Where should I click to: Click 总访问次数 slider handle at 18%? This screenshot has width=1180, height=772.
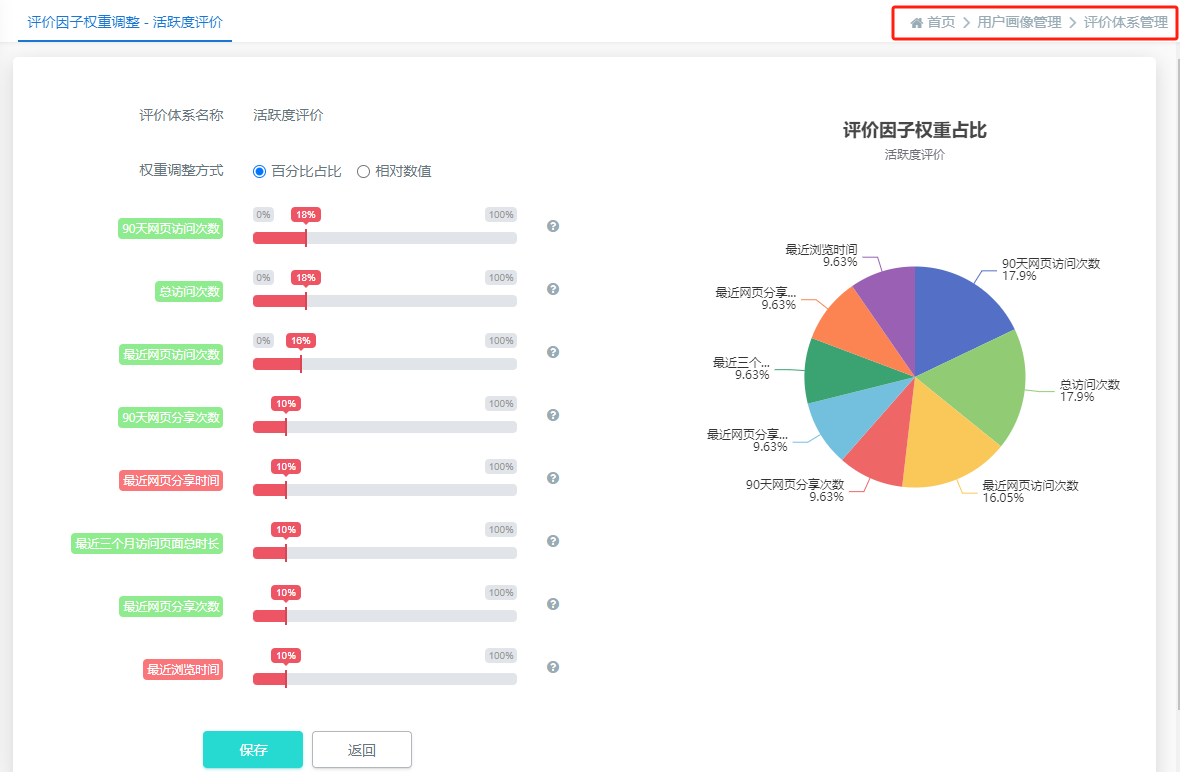(306, 301)
